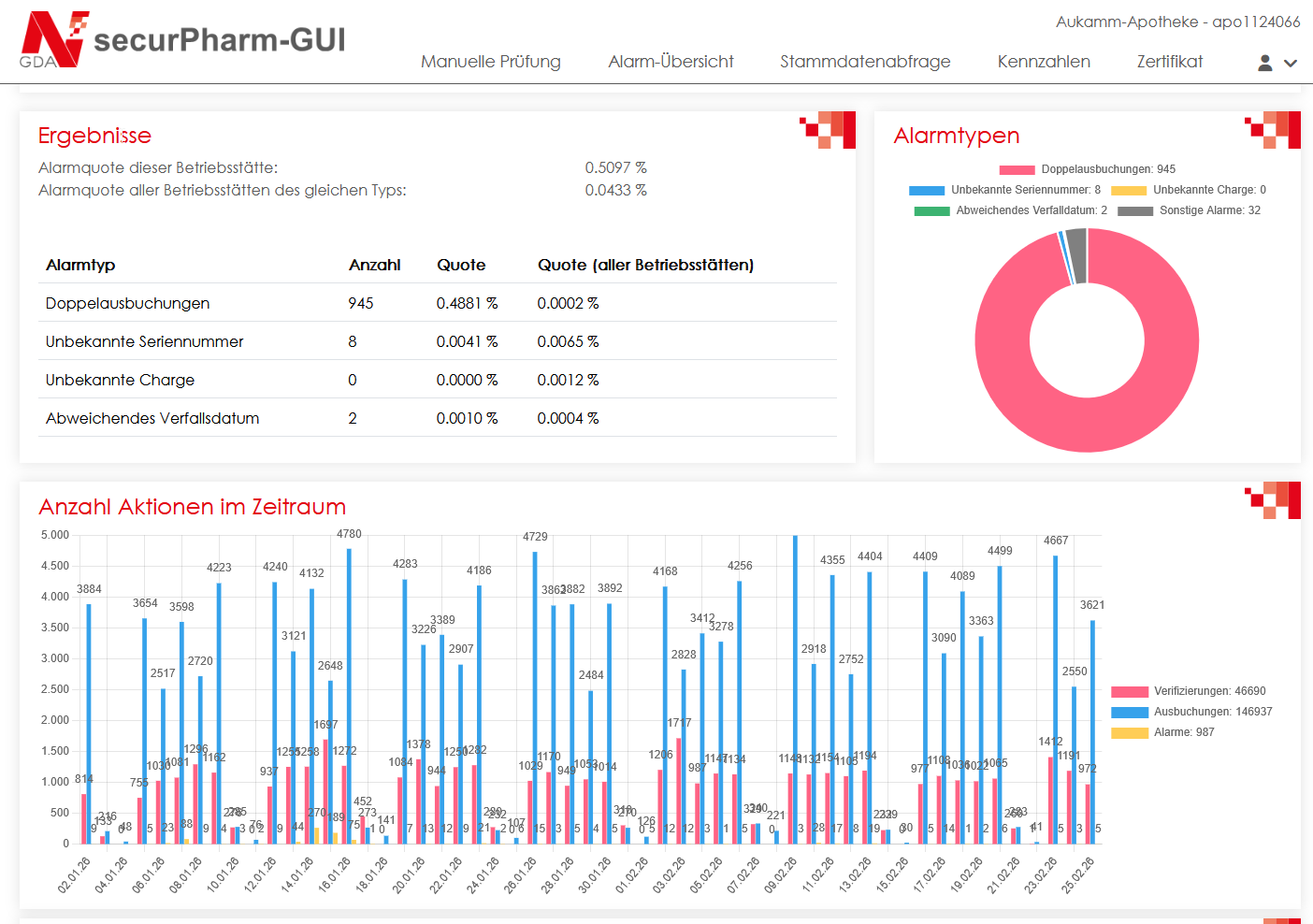The width and height of the screenshot is (1313, 924).
Task: Toggle Alarme series in bar legend
Action: tap(1162, 732)
